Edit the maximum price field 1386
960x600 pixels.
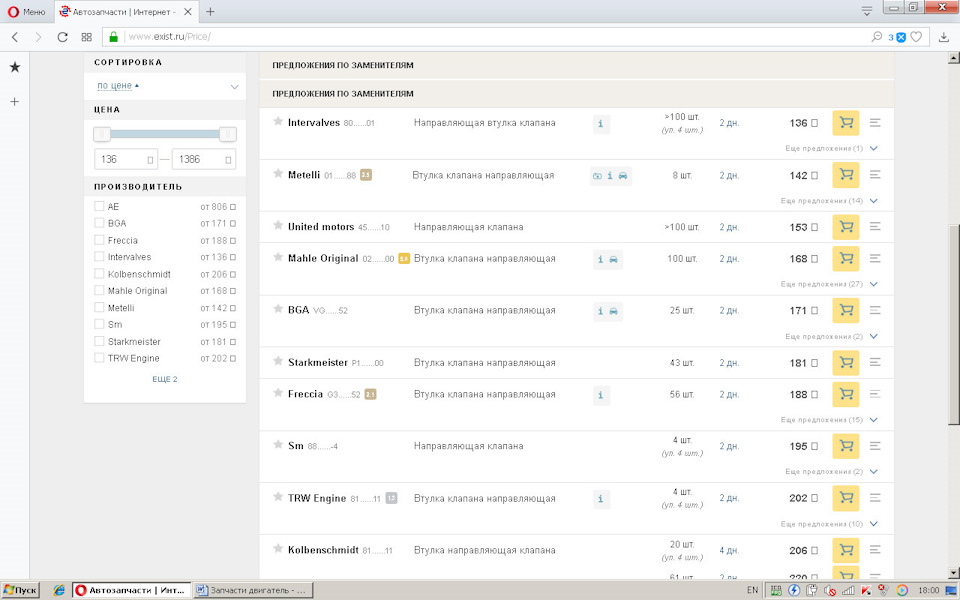coord(203,159)
